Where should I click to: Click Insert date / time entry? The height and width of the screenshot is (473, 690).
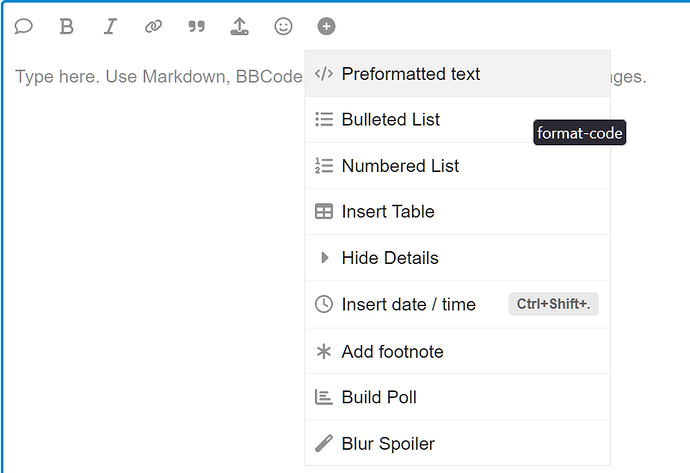[458, 304]
